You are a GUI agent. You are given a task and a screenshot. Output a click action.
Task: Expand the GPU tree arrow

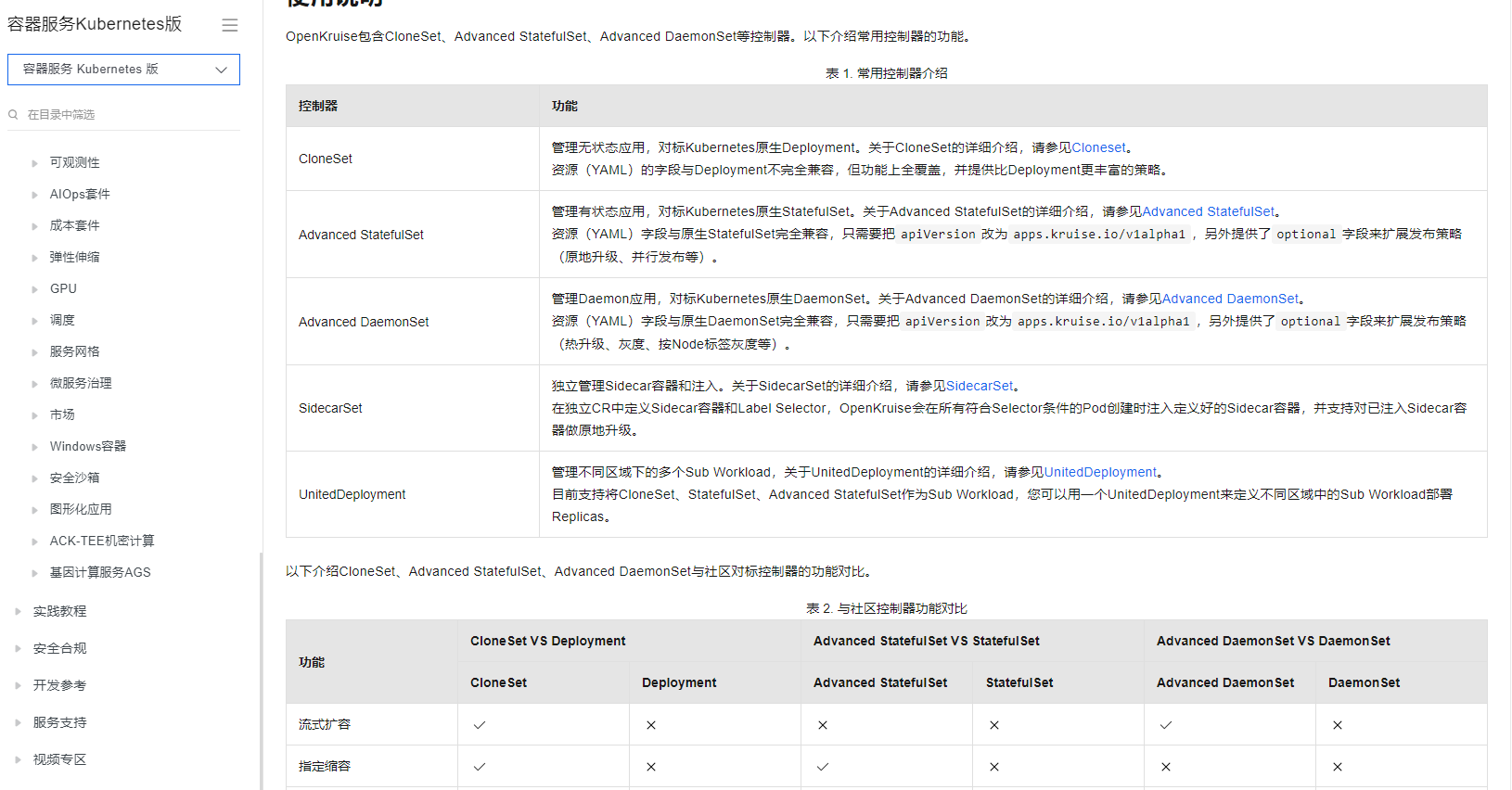[x=34, y=289]
